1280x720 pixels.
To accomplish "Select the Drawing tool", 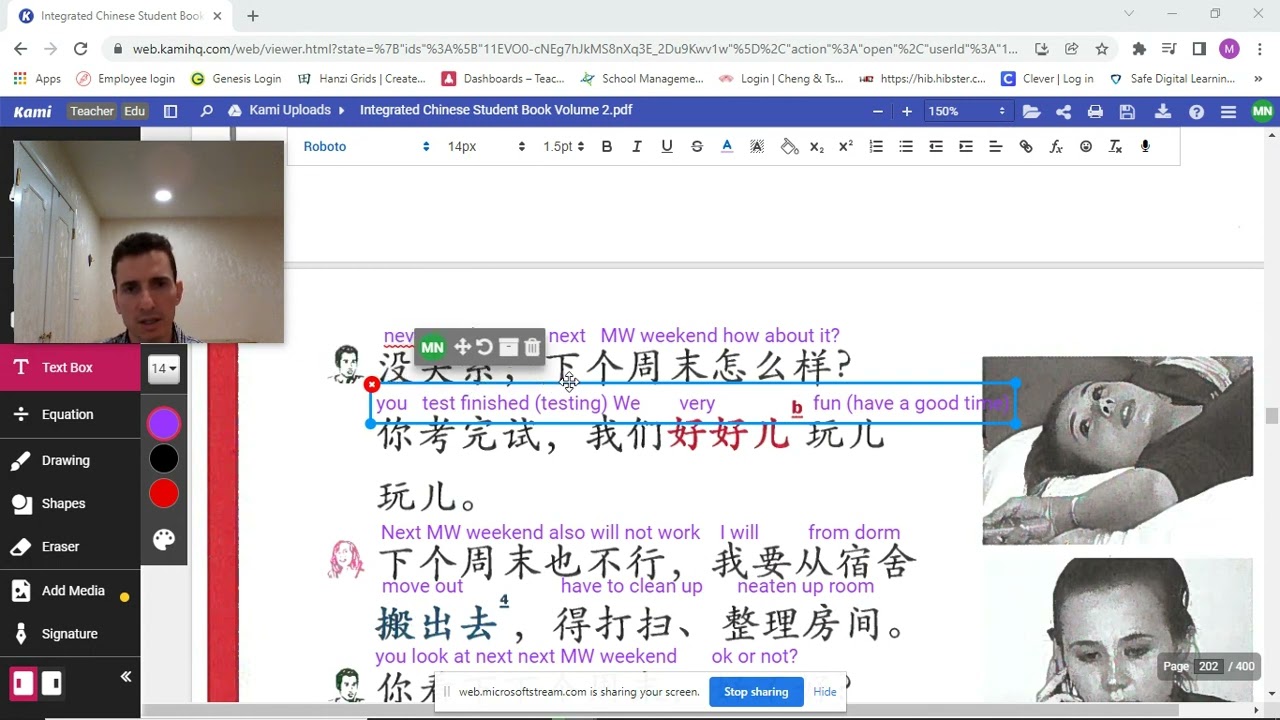I will [70, 460].
